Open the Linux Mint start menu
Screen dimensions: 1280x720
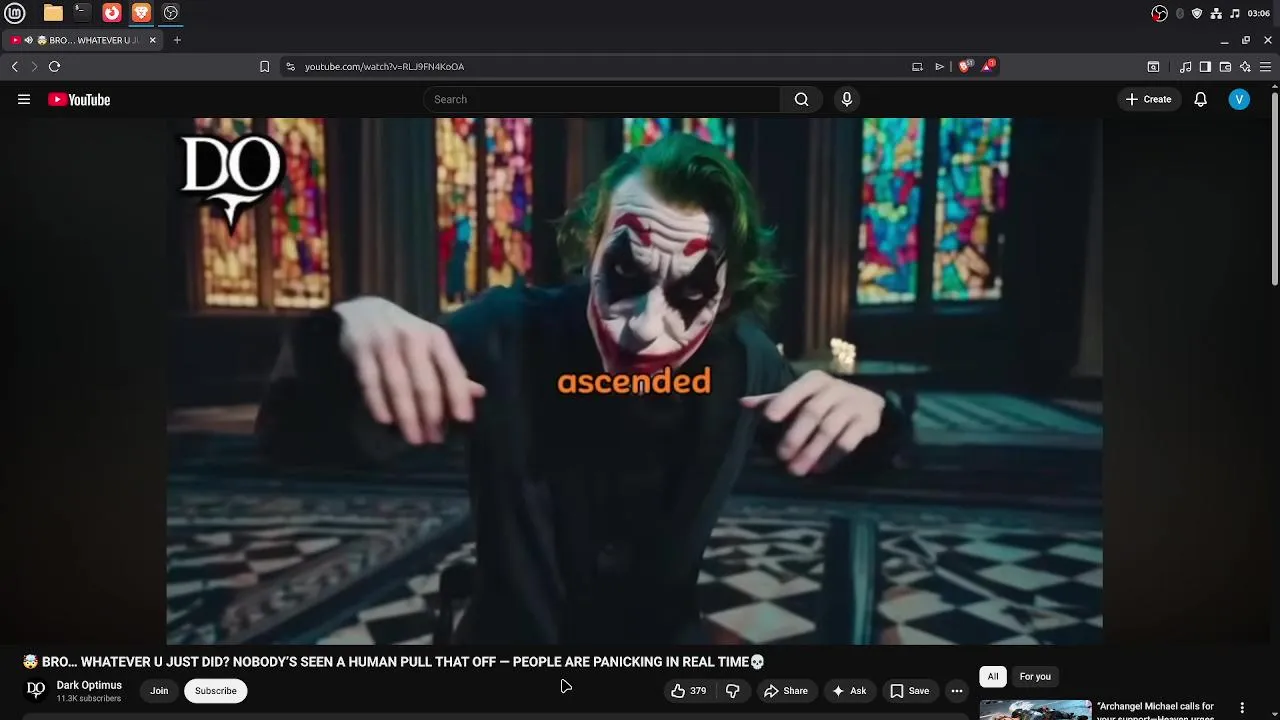[14, 13]
